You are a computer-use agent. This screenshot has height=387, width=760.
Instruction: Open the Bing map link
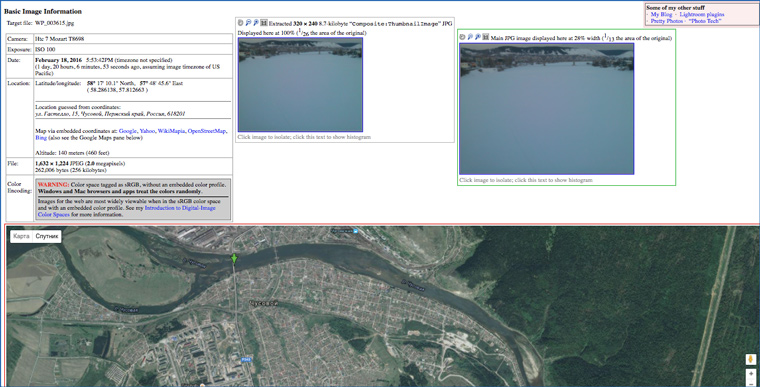pyautogui.click(x=41, y=138)
